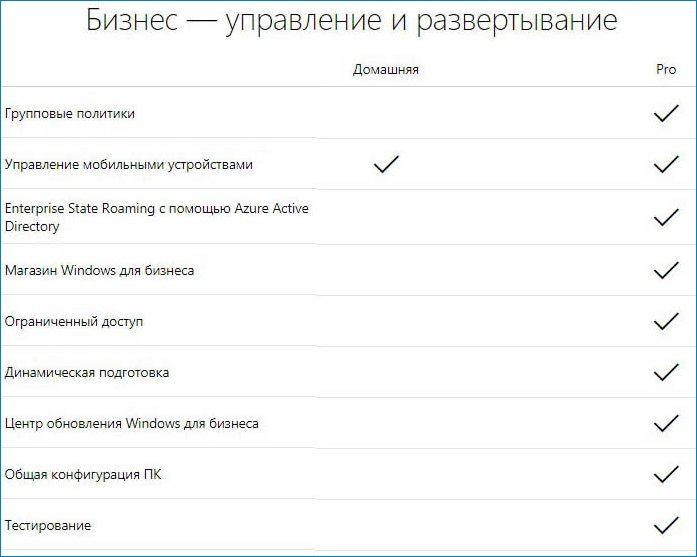Click Pro checkmark for Ограниченный доступ
The height and width of the screenshot is (557, 697).
[x=665, y=321]
